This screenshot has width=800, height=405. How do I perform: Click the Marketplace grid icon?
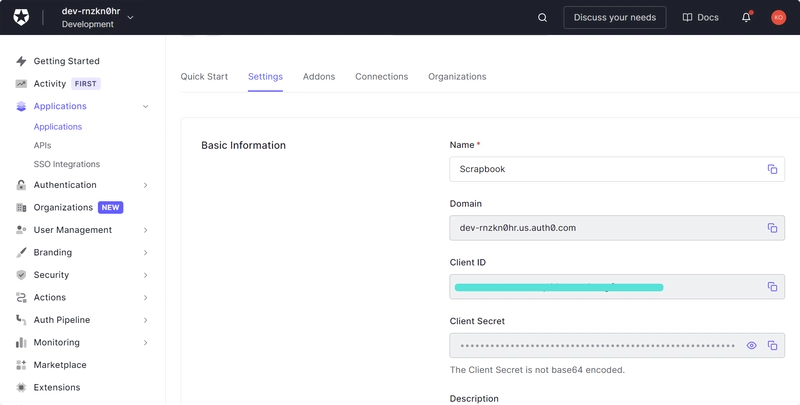[x=21, y=365]
